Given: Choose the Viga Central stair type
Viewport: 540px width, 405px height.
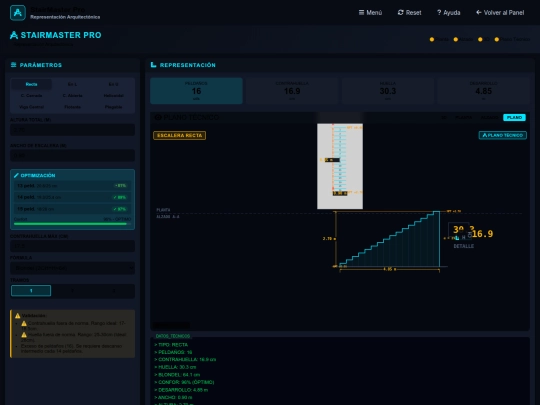Looking at the screenshot, I should pos(31,107).
